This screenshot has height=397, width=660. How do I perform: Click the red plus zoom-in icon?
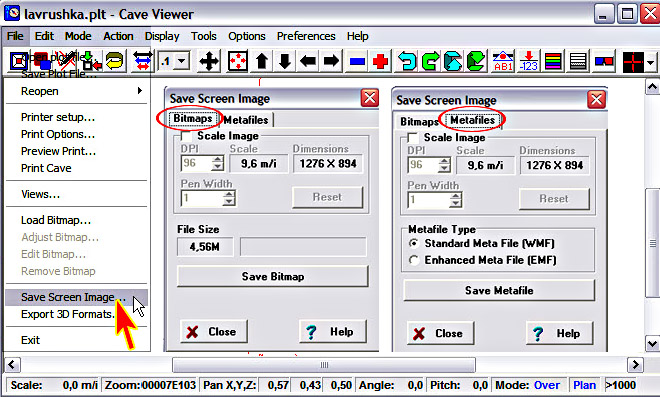point(381,61)
